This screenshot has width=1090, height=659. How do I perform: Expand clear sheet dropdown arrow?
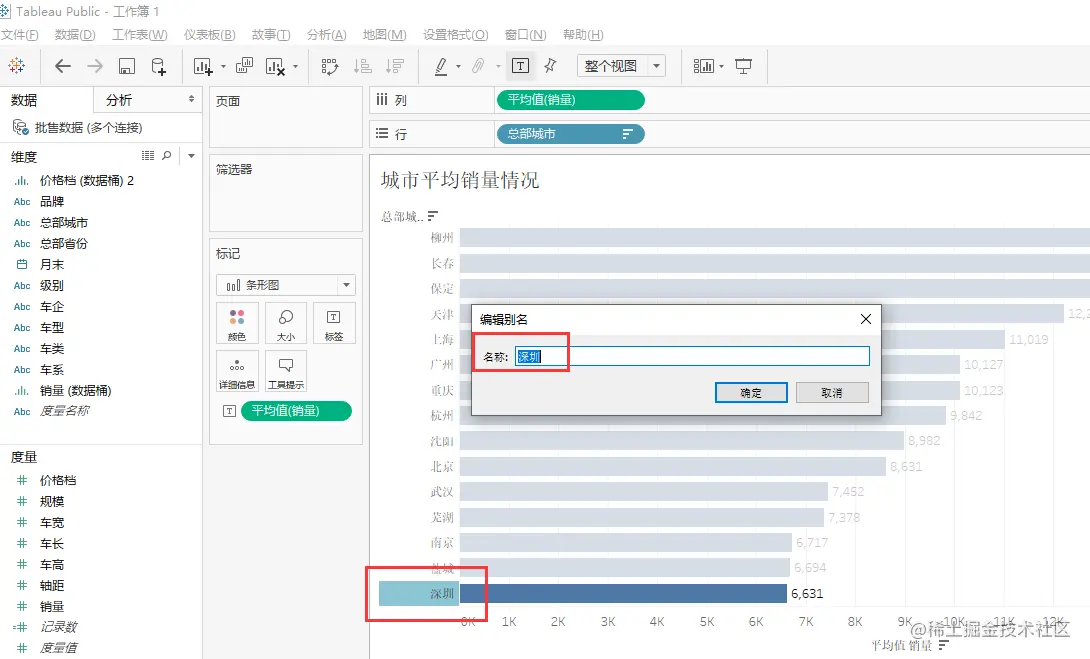pos(295,67)
